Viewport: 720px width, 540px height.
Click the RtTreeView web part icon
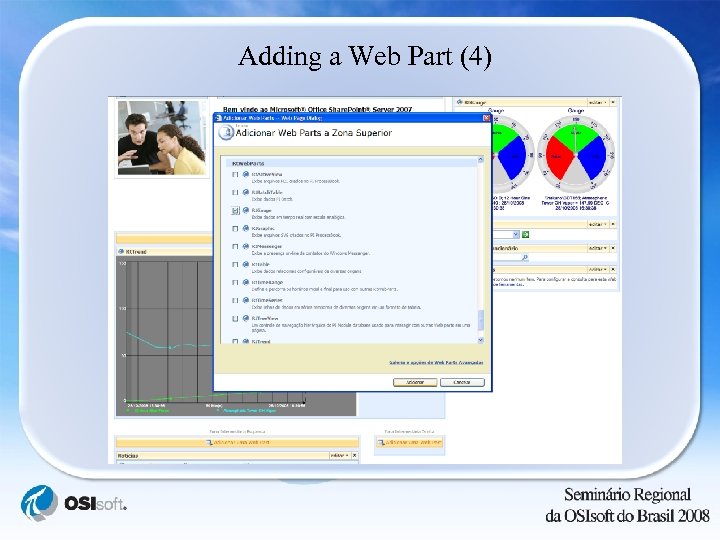pos(246,318)
